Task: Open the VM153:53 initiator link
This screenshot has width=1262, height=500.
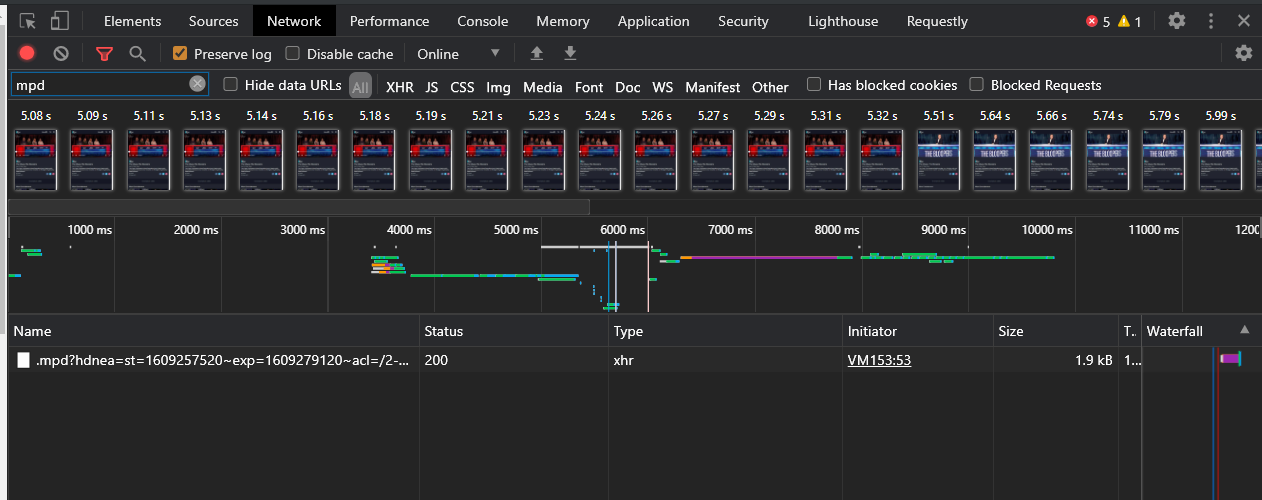Action: click(879, 360)
